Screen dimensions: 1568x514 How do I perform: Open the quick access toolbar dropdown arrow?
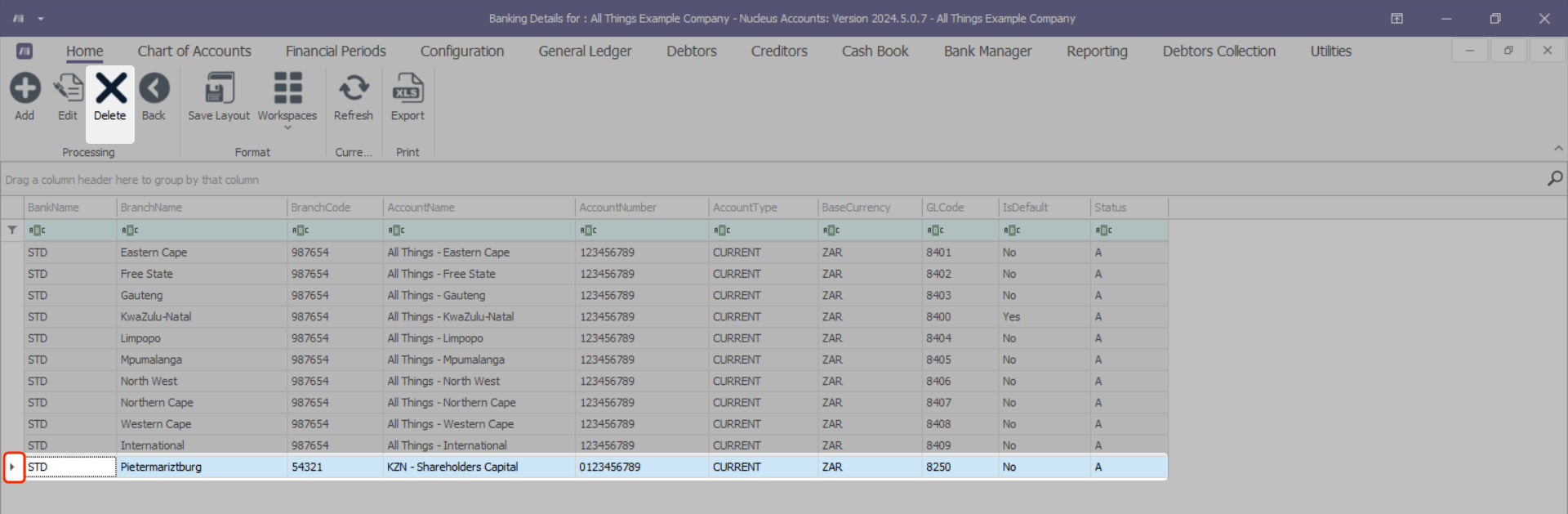coord(41,18)
